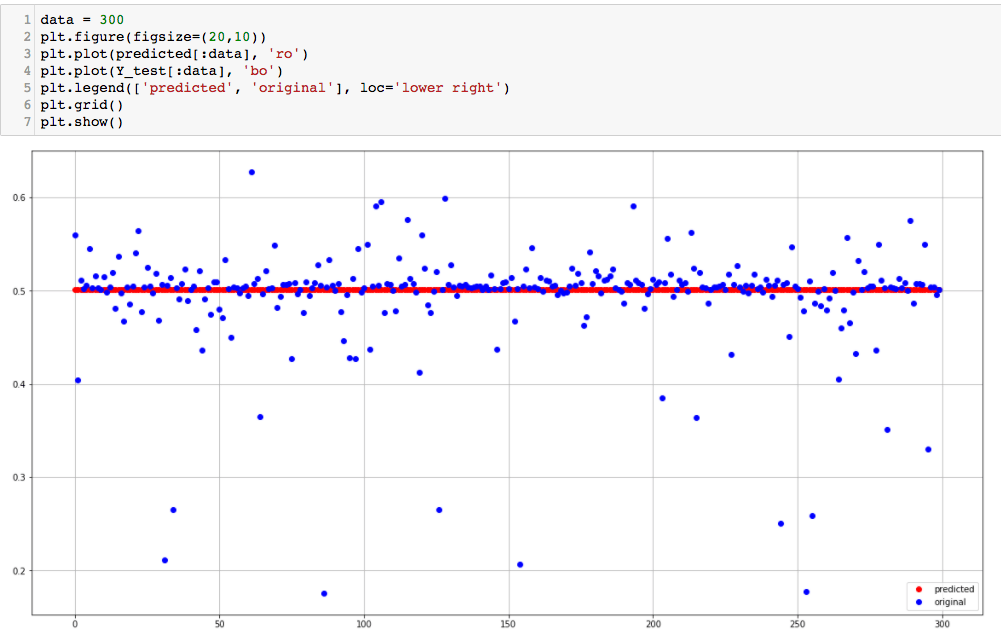Click the highest blue data point above 0.6
The height and width of the screenshot is (641, 1001).
pos(252,172)
